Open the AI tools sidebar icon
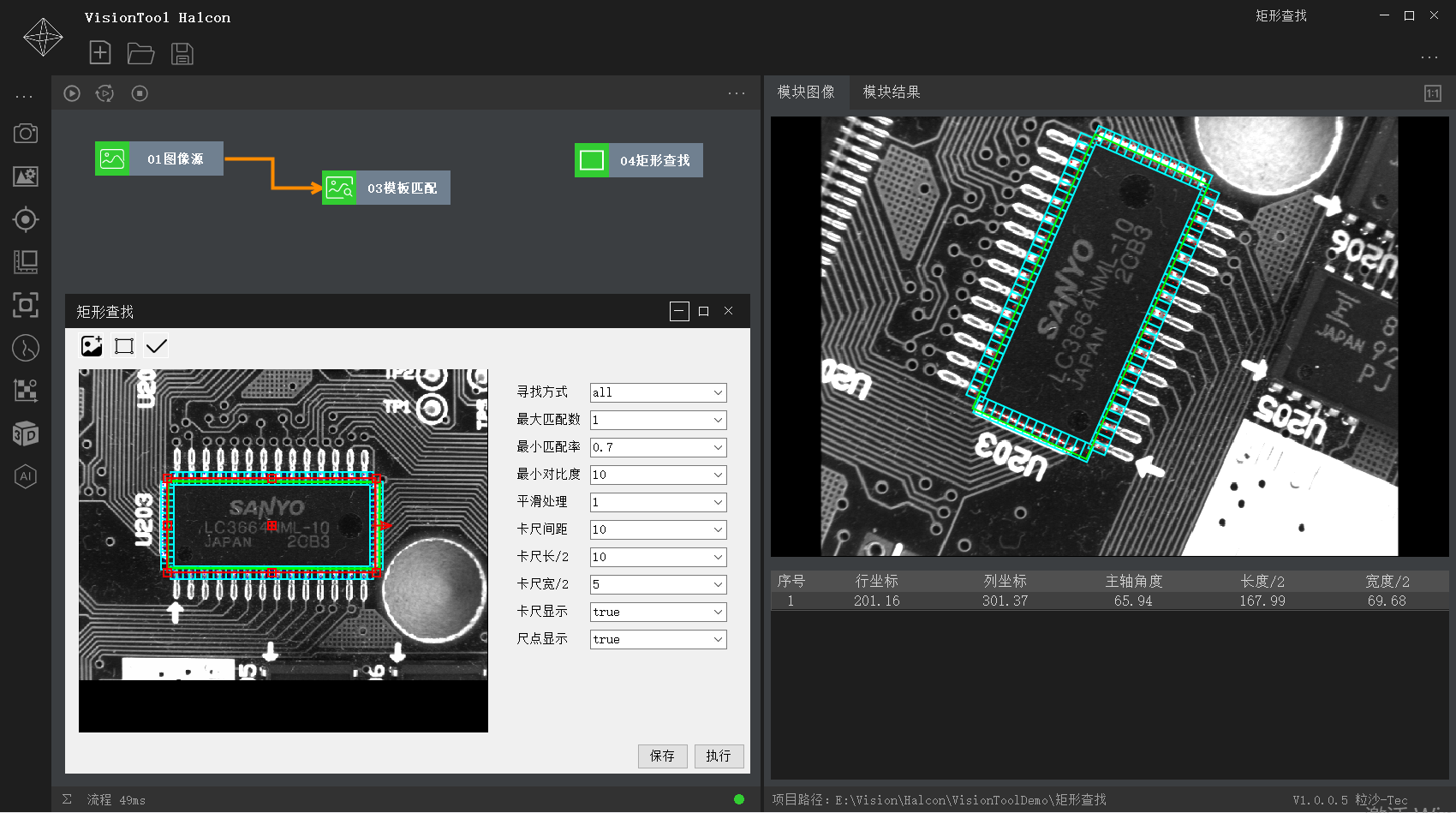This screenshot has height=813, width=1456. coord(26,476)
